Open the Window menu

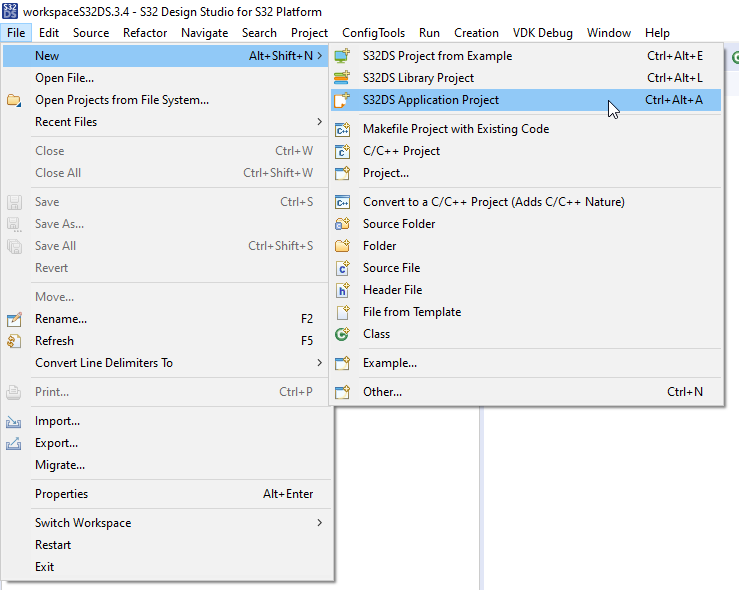(608, 33)
